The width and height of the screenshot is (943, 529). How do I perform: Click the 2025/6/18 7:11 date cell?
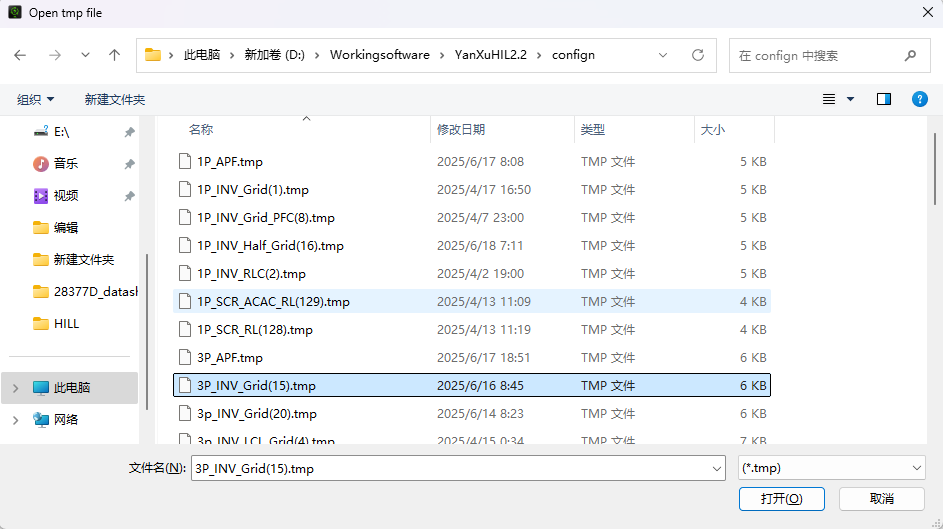tap(480, 245)
